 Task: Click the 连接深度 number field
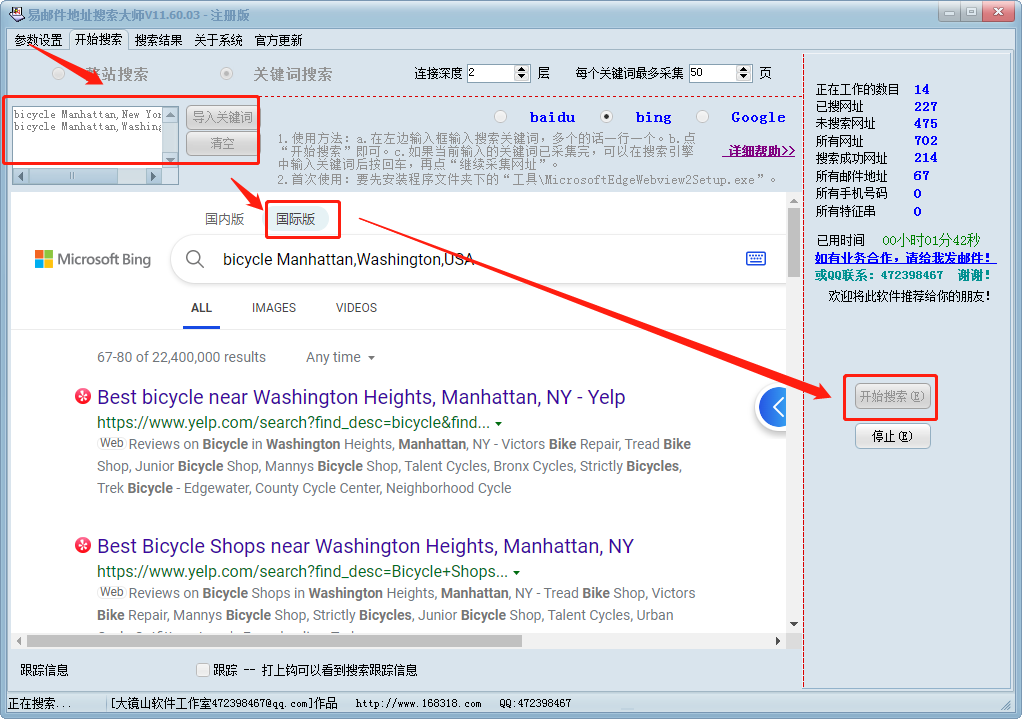pyautogui.click(x=491, y=73)
